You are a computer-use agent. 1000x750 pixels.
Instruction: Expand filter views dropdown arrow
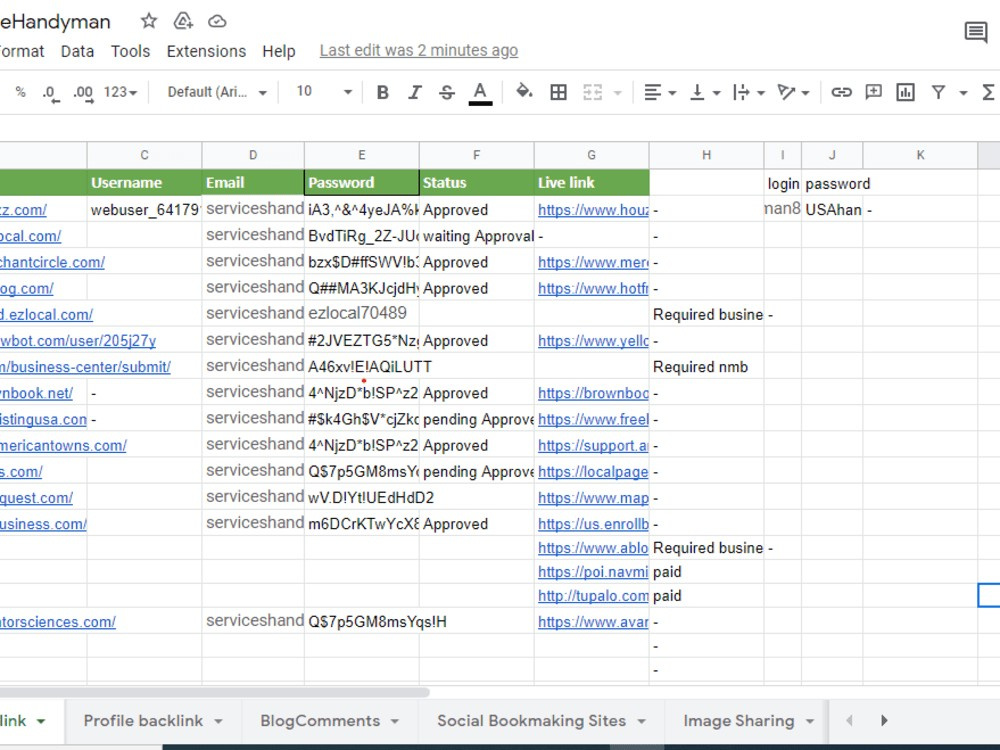coord(963,93)
